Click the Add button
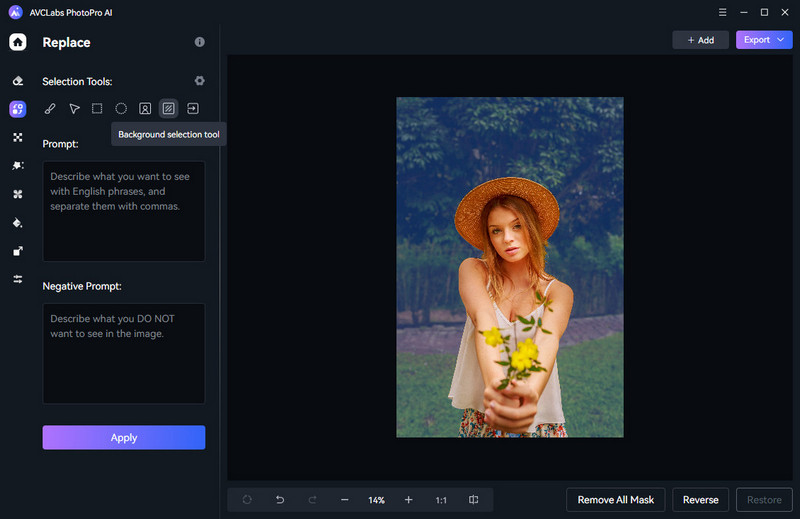This screenshot has height=519, width=800. click(x=700, y=40)
